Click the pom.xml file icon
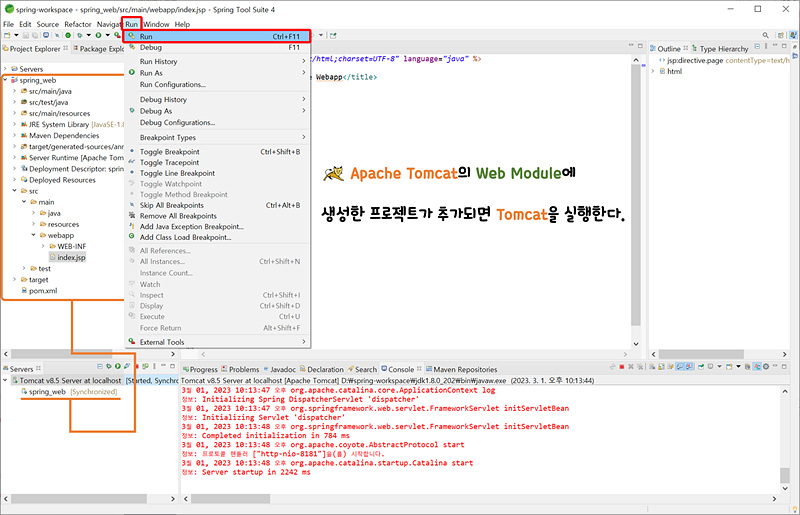The height and width of the screenshot is (515, 800). 24,290
